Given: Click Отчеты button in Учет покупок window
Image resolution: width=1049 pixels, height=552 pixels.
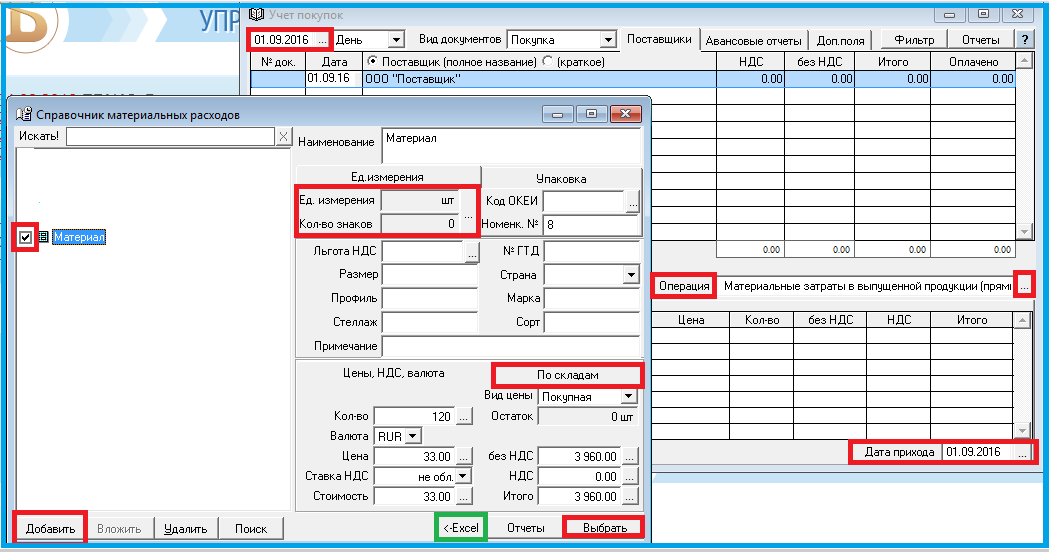Looking at the screenshot, I should click(x=981, y=40).
